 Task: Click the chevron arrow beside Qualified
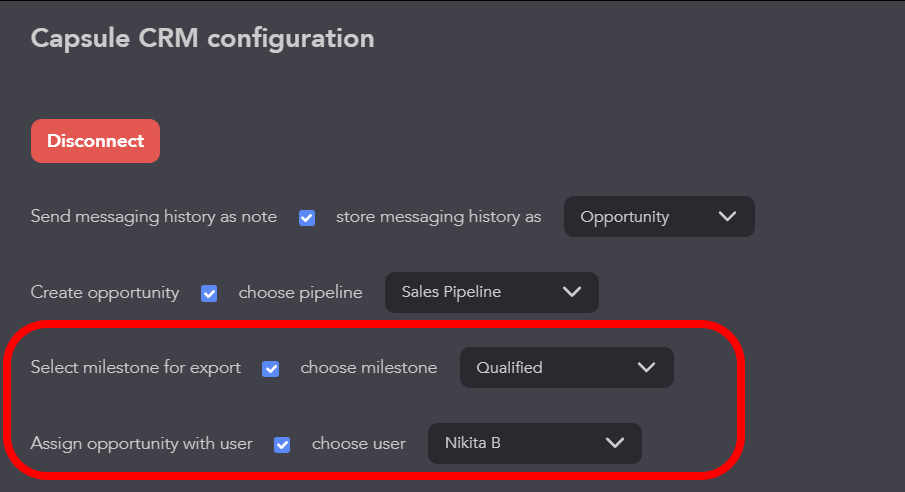[646, 367]
